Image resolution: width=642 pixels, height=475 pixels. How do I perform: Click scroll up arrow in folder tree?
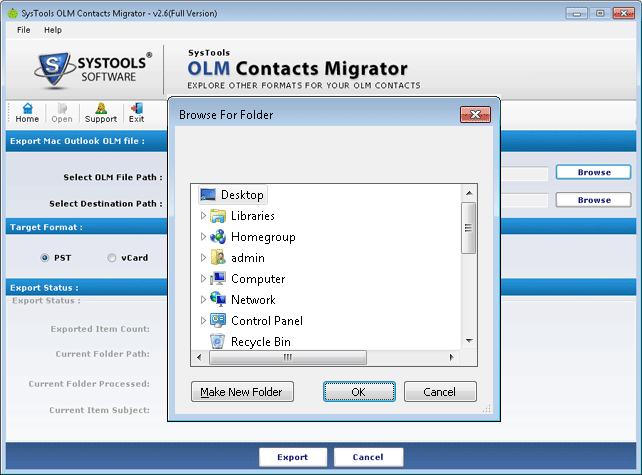point(469,193)
